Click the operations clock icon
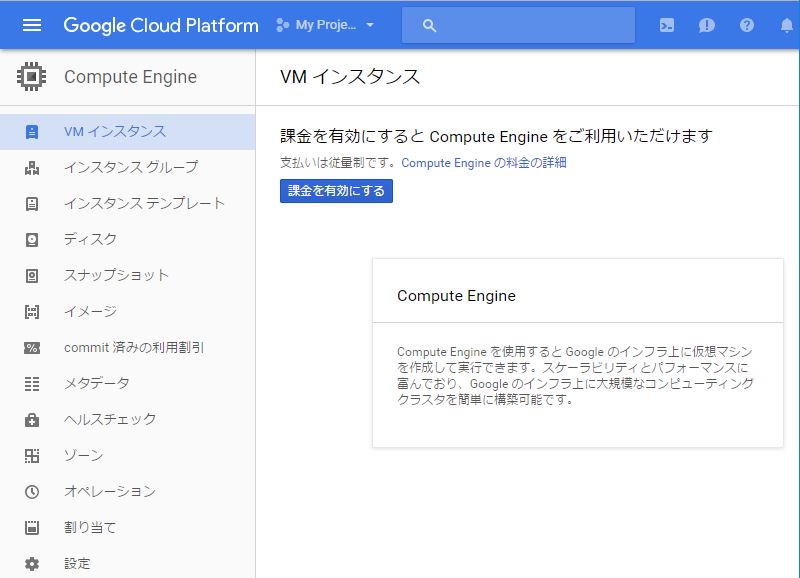The height and width of the screenshot is (578, 800). (32, 491)
